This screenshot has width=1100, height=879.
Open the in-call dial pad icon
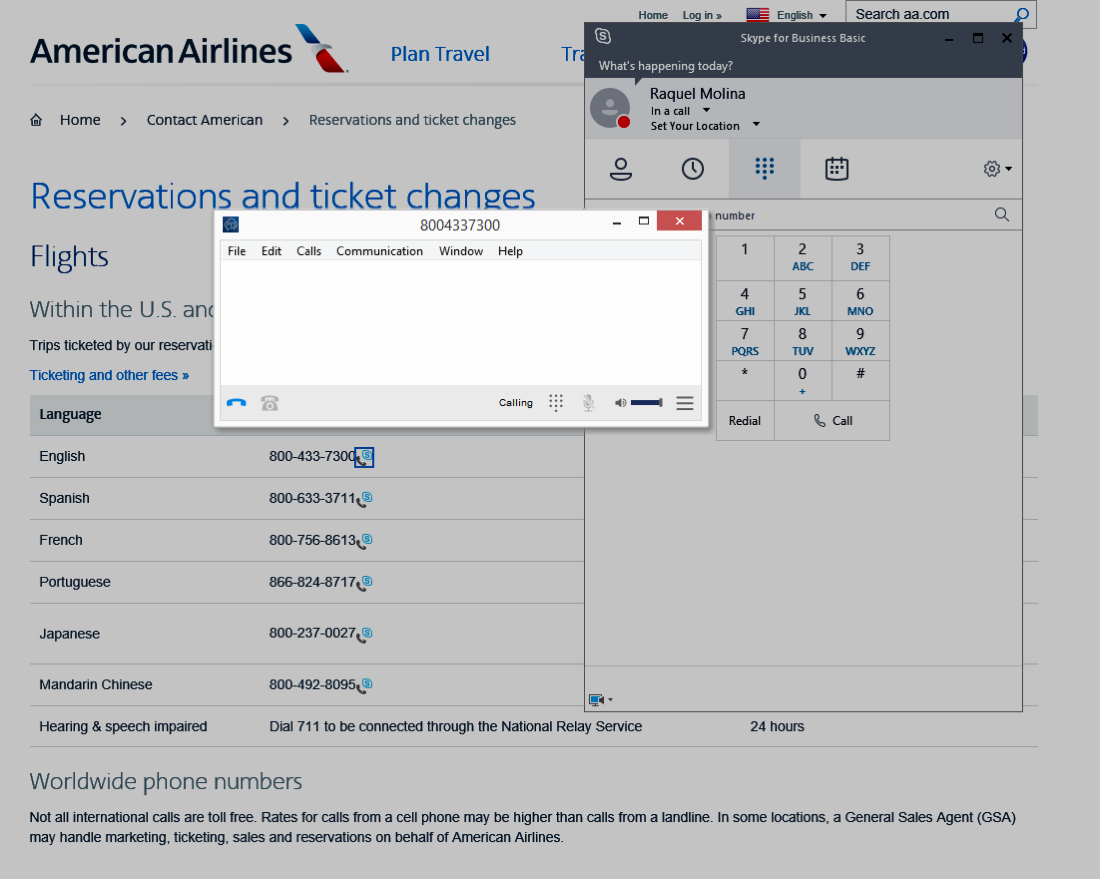click(556, 402)
